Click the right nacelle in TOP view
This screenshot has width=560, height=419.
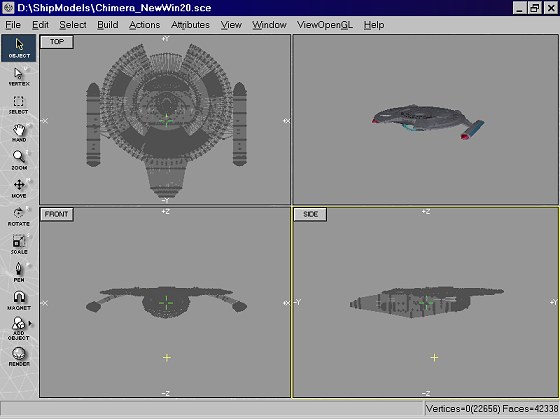pos(240,124)
